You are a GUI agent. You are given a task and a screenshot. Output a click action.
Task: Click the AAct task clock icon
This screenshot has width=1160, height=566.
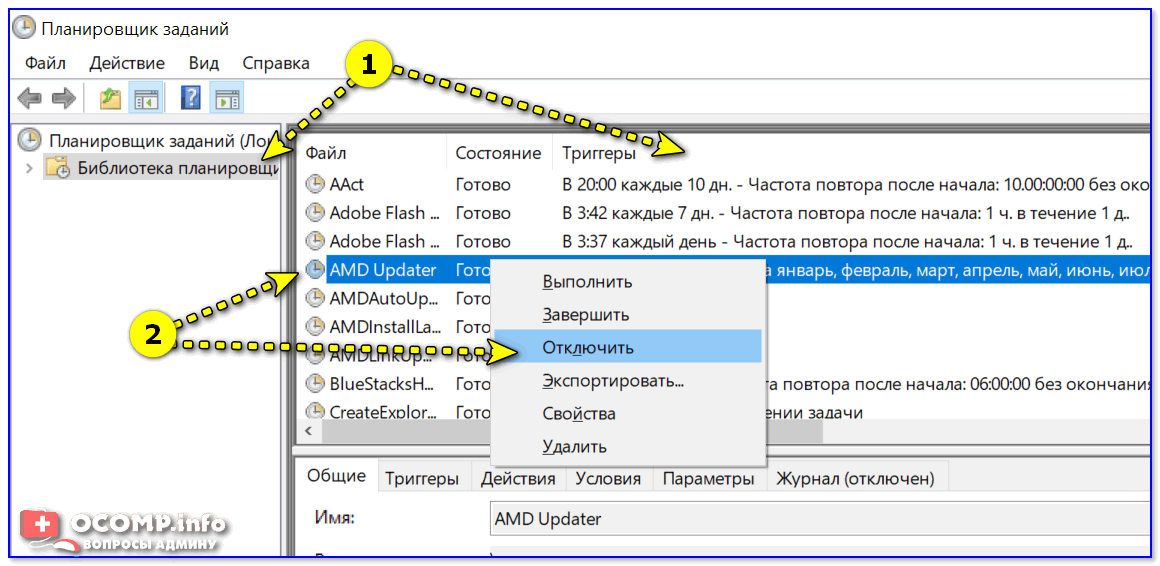[x=315, y=184]
